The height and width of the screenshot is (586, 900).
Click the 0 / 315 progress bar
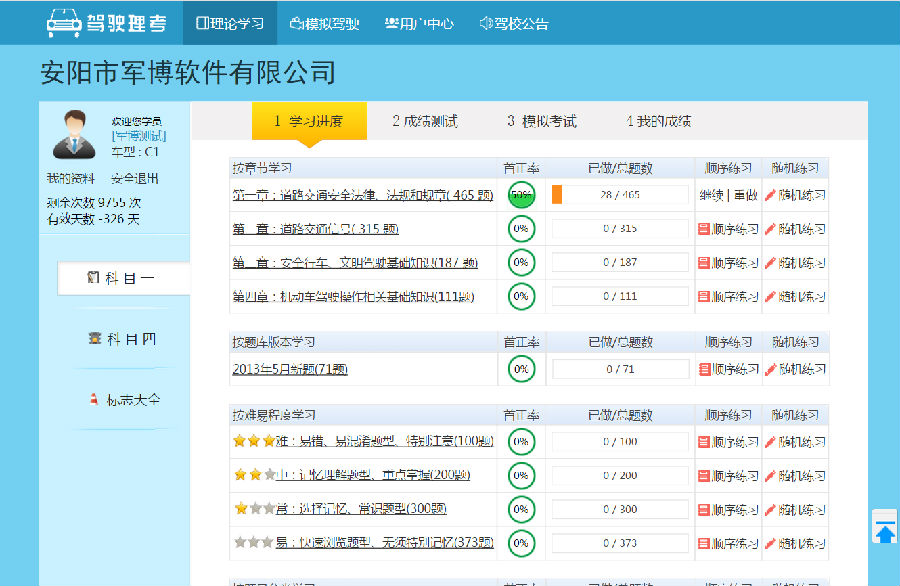click(620, 228)
